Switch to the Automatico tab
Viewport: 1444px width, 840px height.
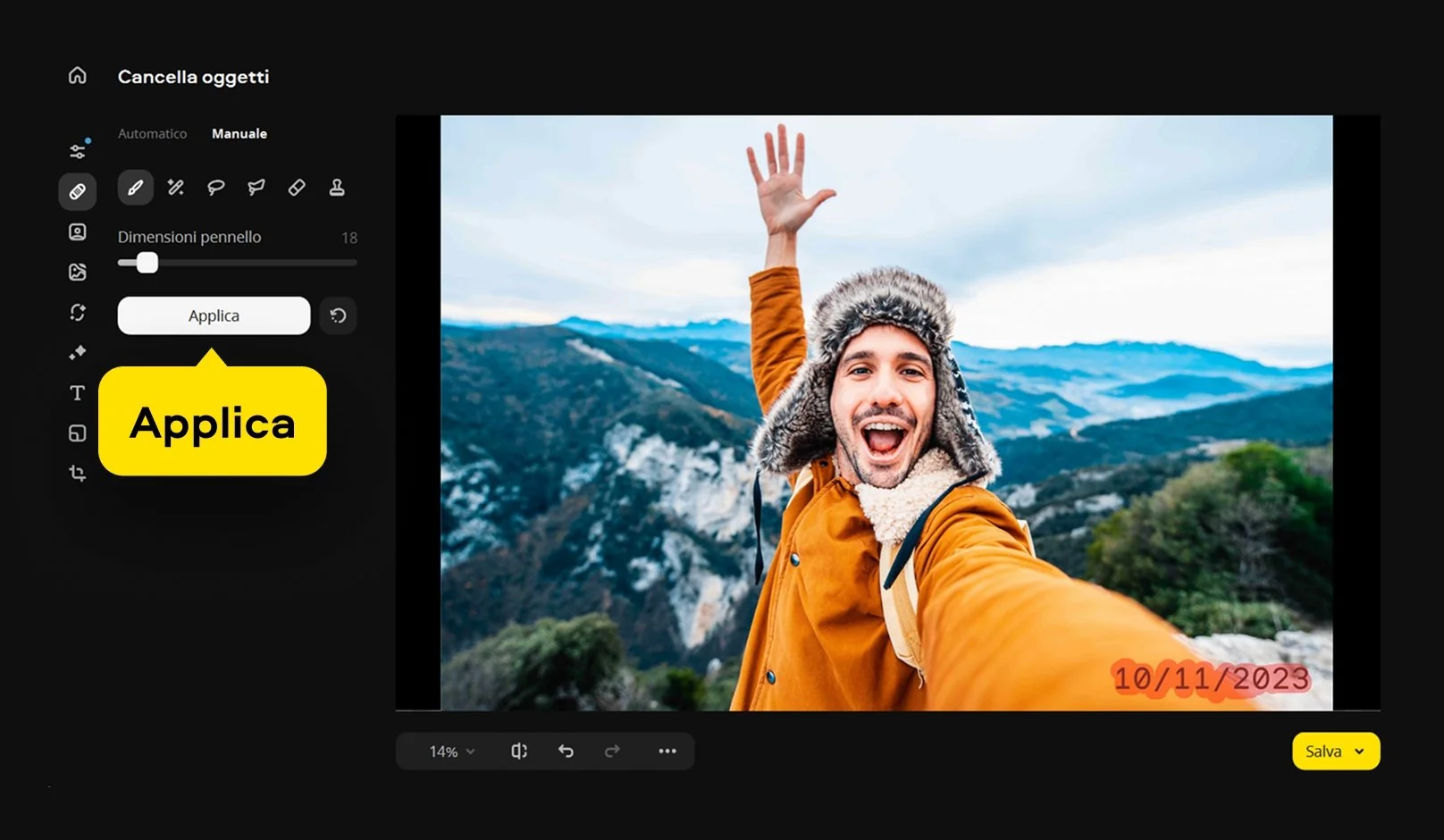tap(153, 133)
